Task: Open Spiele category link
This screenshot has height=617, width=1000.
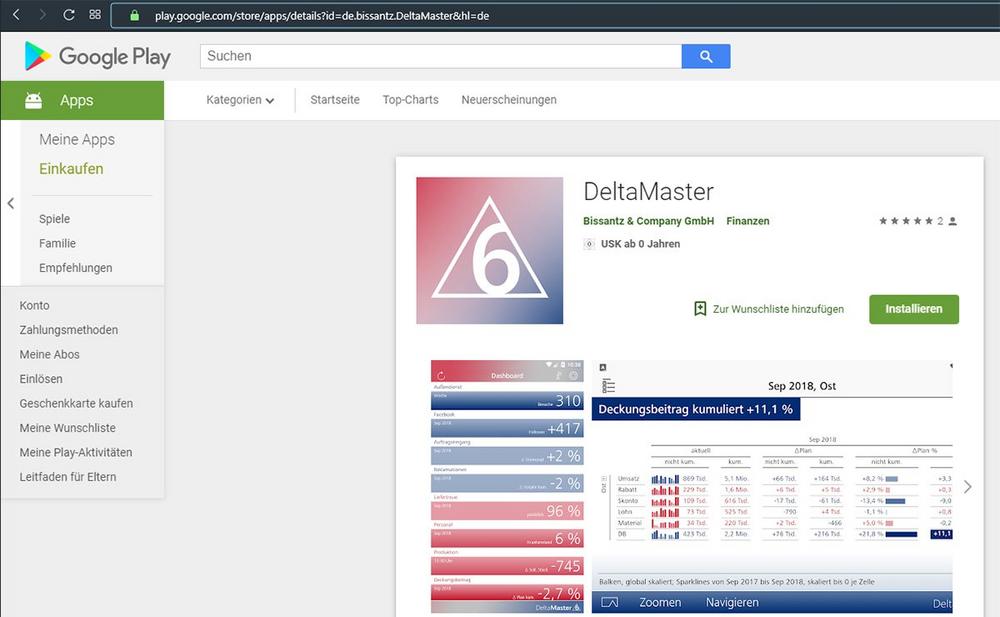Action: (54, 219)
